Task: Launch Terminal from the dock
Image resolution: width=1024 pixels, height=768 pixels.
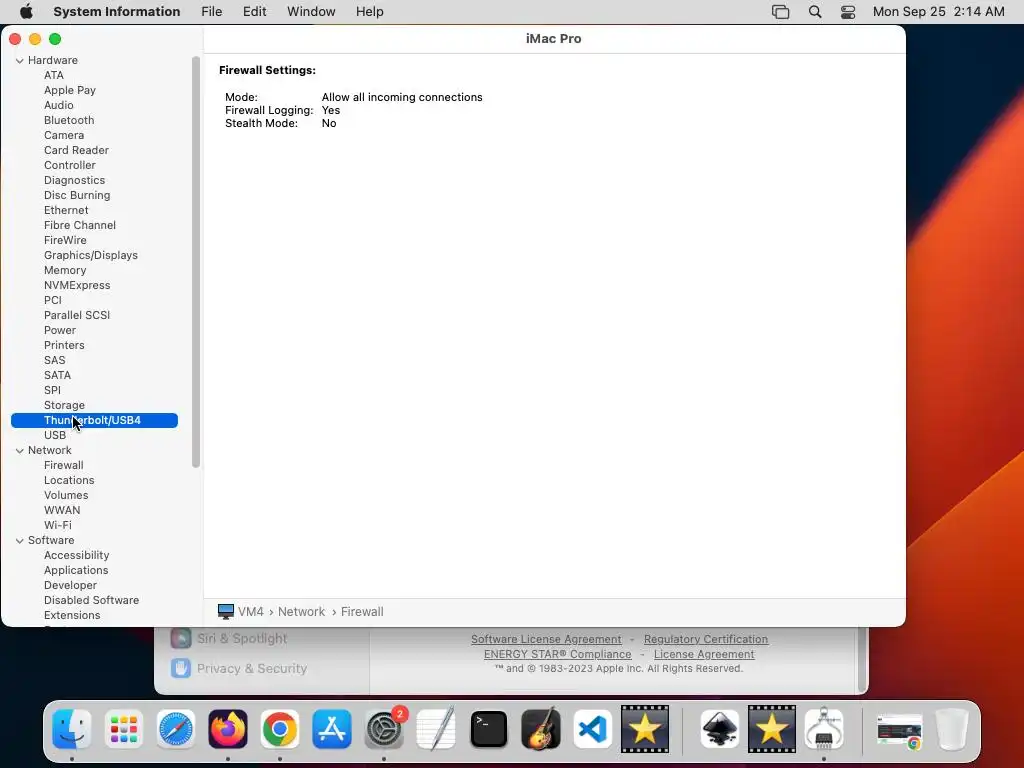Action: (488, 729)
